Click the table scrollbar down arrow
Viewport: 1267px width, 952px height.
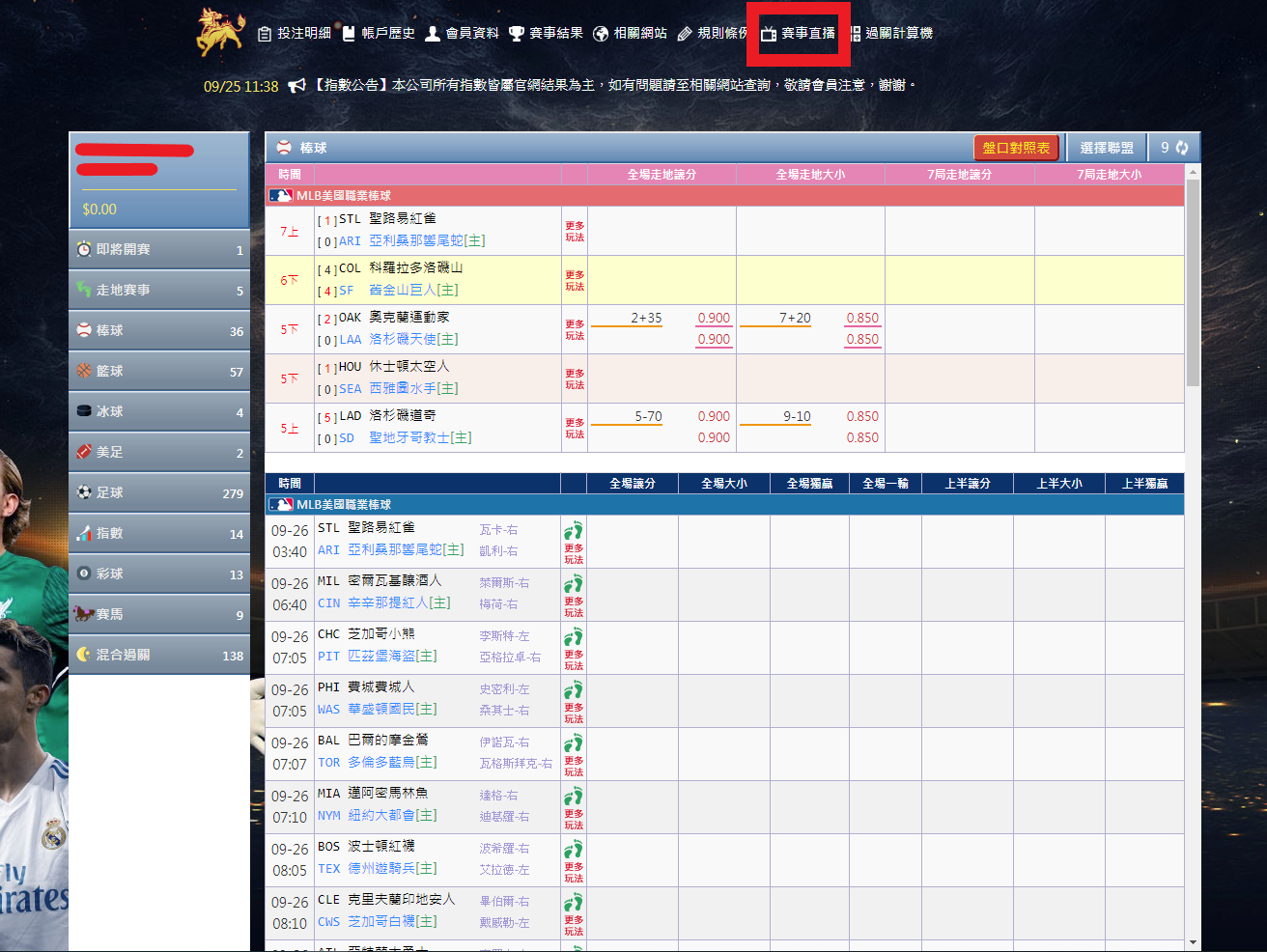pyautogui.click(x=1193, y=942)
